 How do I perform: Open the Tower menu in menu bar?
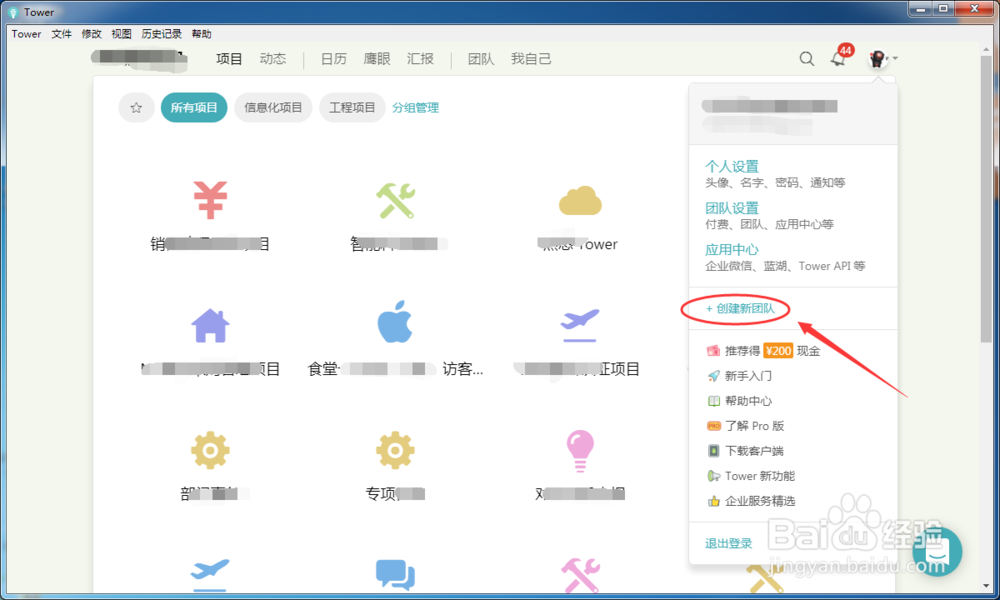[26, 34]
